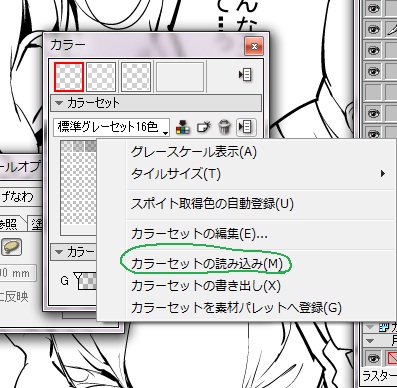Switch to the 参照 tab
Screen dimensions: 397x388
point(10,224)
